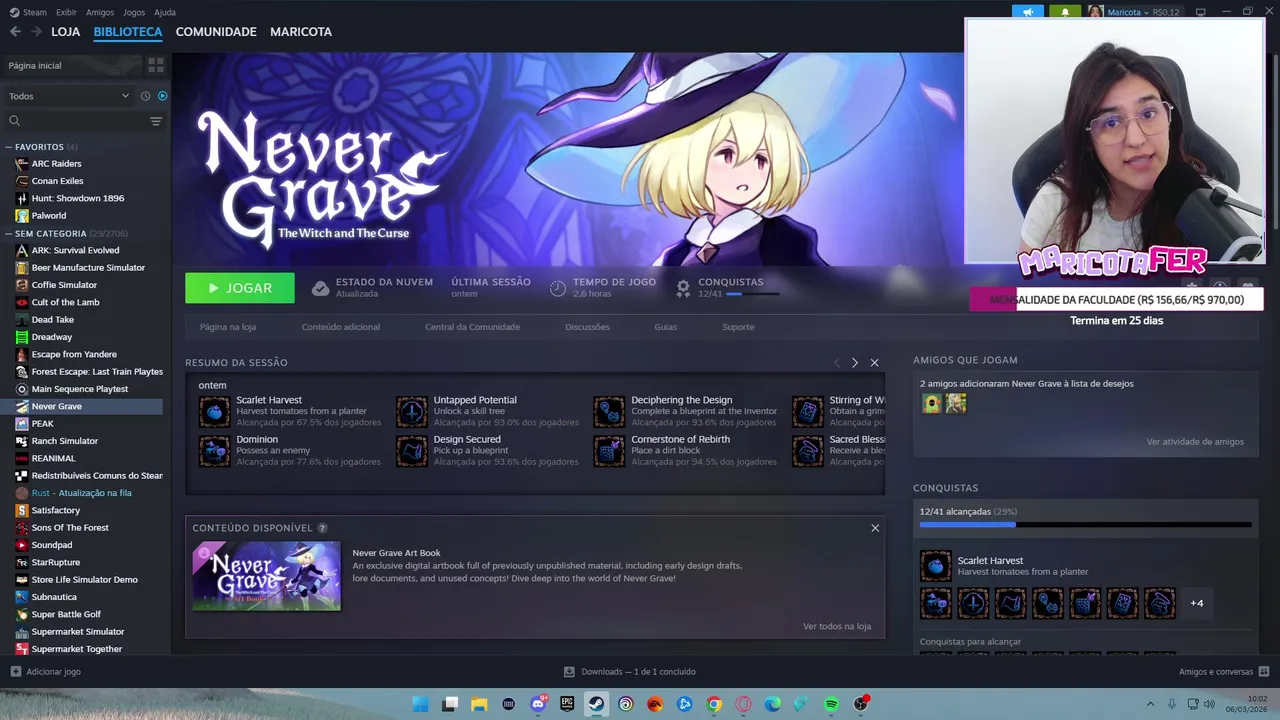The image size is (1280, 720).
Task: Toggle the ready-to-play filter icon
Action: pos(162,96)
